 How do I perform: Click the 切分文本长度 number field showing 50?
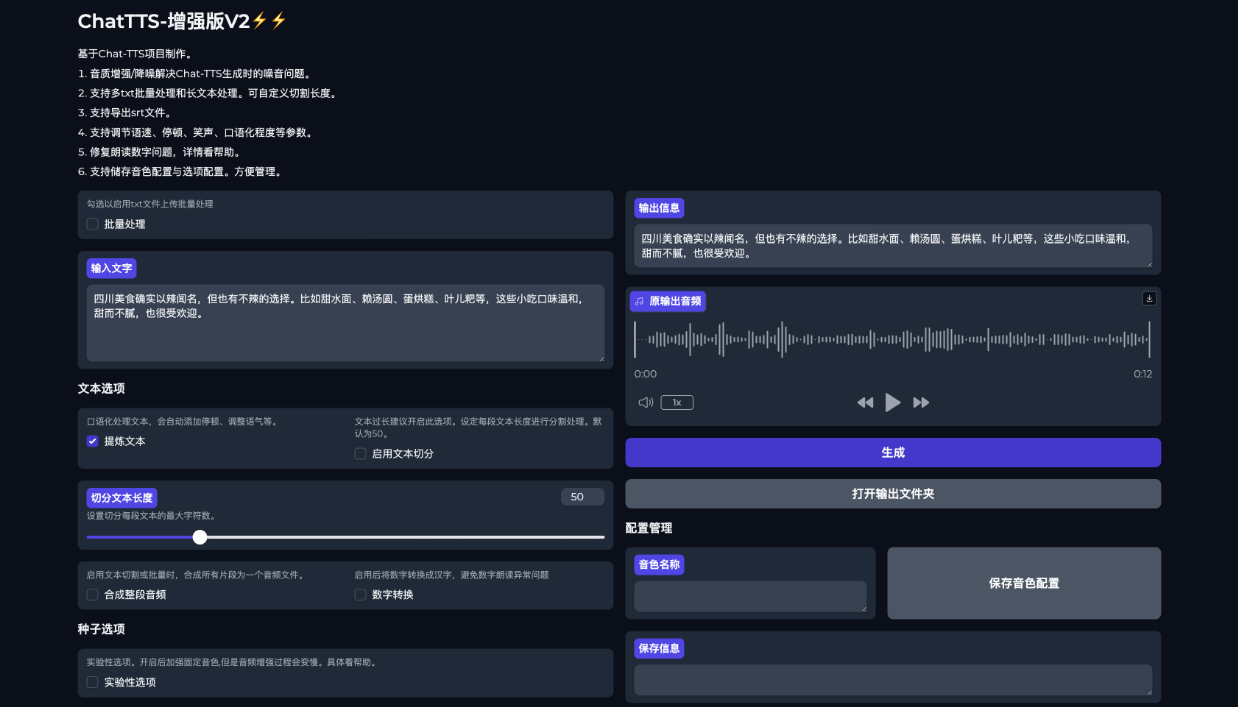pos(582,497)
